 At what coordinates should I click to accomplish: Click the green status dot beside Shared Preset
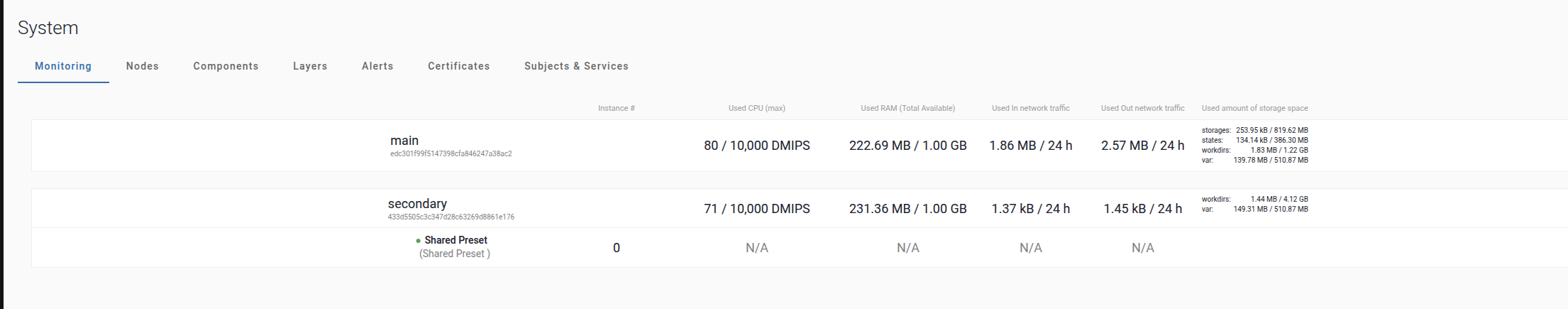click(418, 241)
